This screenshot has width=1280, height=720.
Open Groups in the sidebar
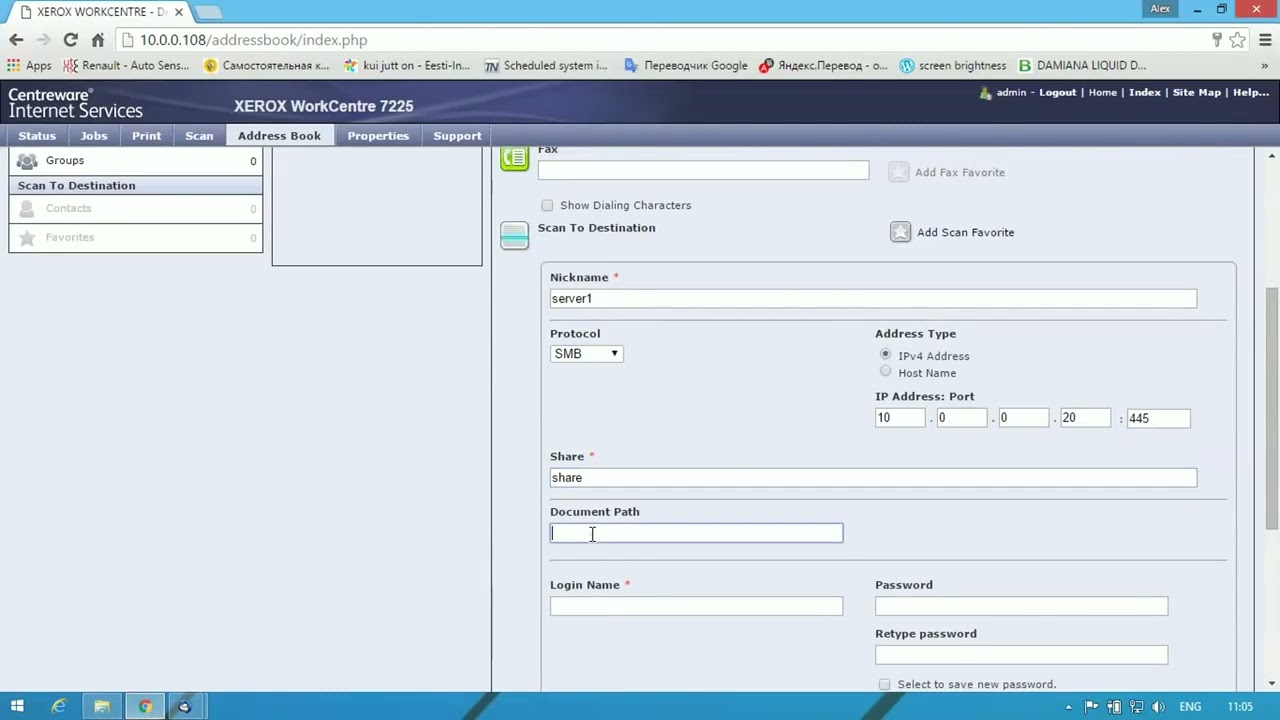point(135,161)
